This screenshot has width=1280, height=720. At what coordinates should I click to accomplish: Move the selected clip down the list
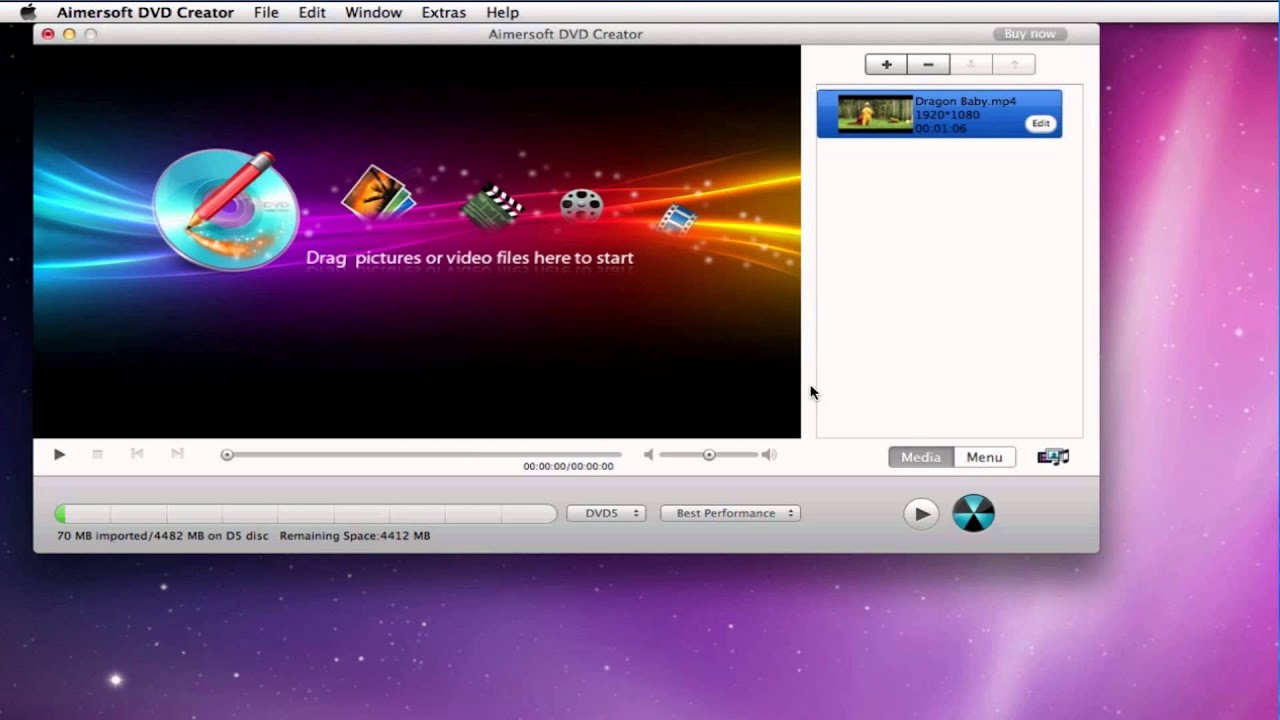click(971, 65)
